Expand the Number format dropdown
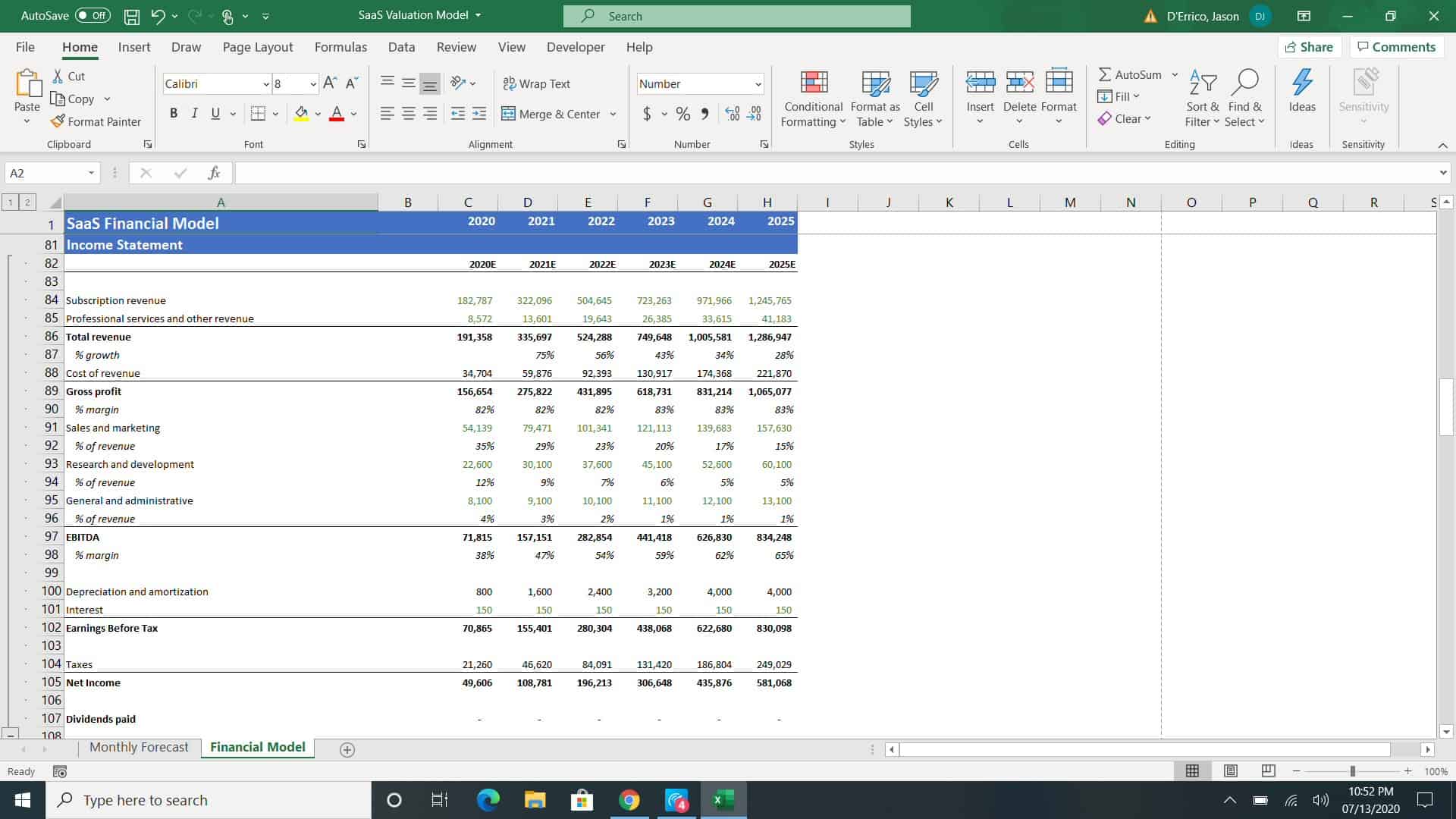The height and width of the screenshot is (819, 1456). pos(758,84)
